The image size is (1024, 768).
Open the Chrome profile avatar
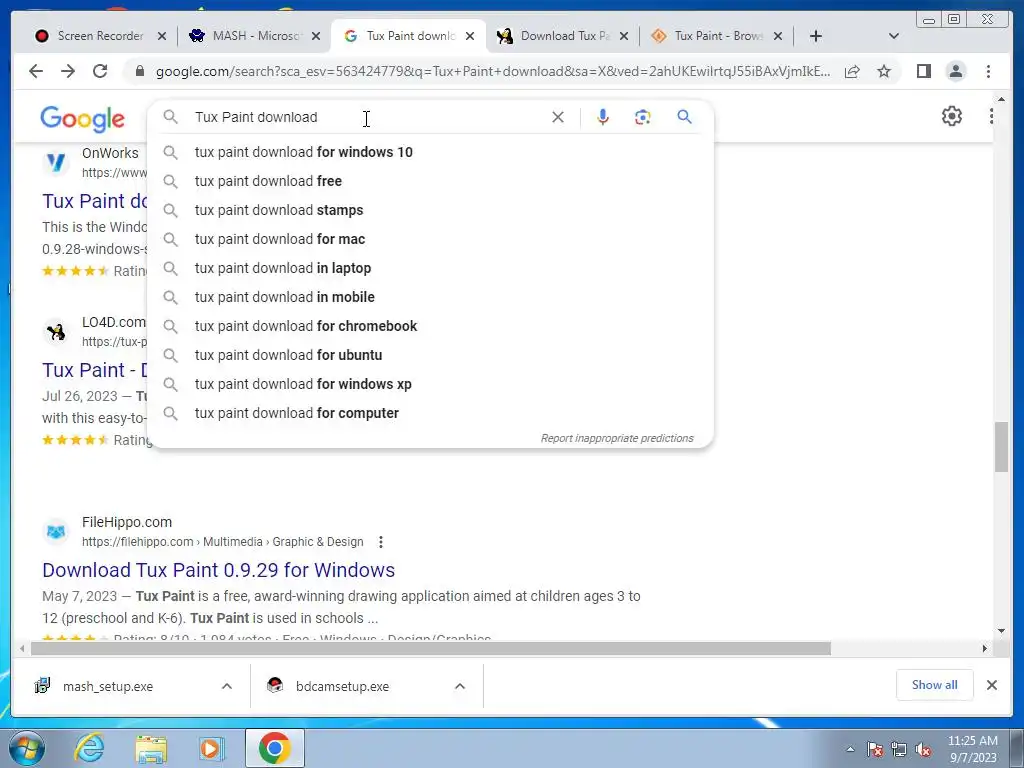[955, 71]
